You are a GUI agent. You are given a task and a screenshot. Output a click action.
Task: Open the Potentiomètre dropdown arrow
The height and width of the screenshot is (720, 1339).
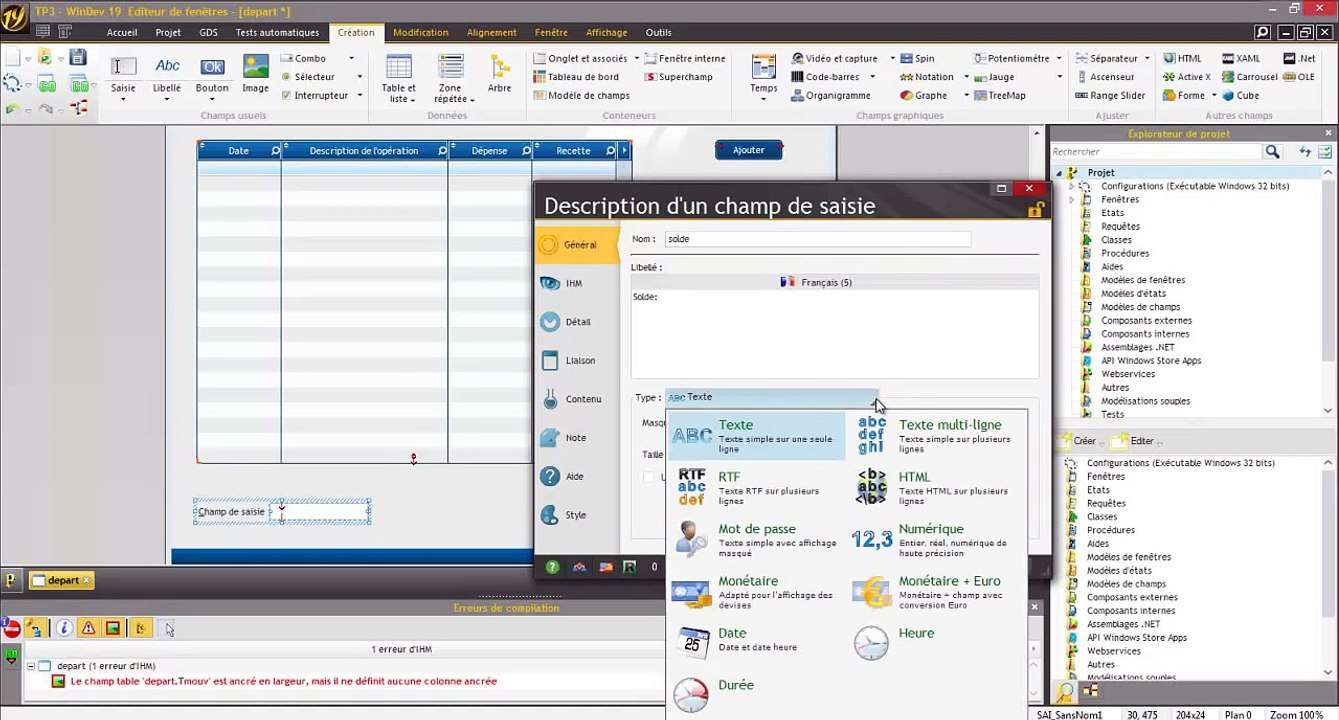[1059, 59]
